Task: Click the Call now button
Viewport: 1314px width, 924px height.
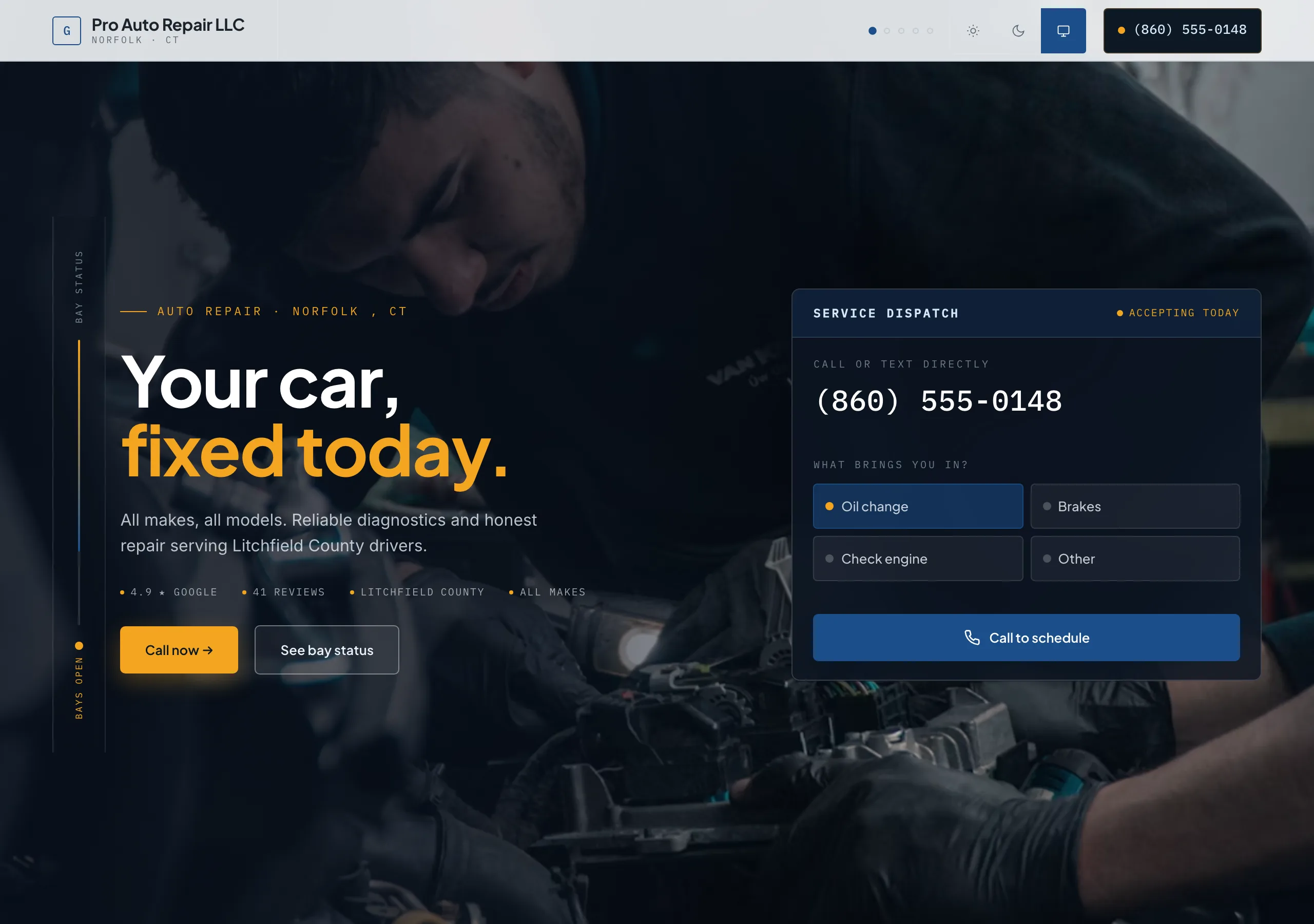Action: (x=179, y=650)
